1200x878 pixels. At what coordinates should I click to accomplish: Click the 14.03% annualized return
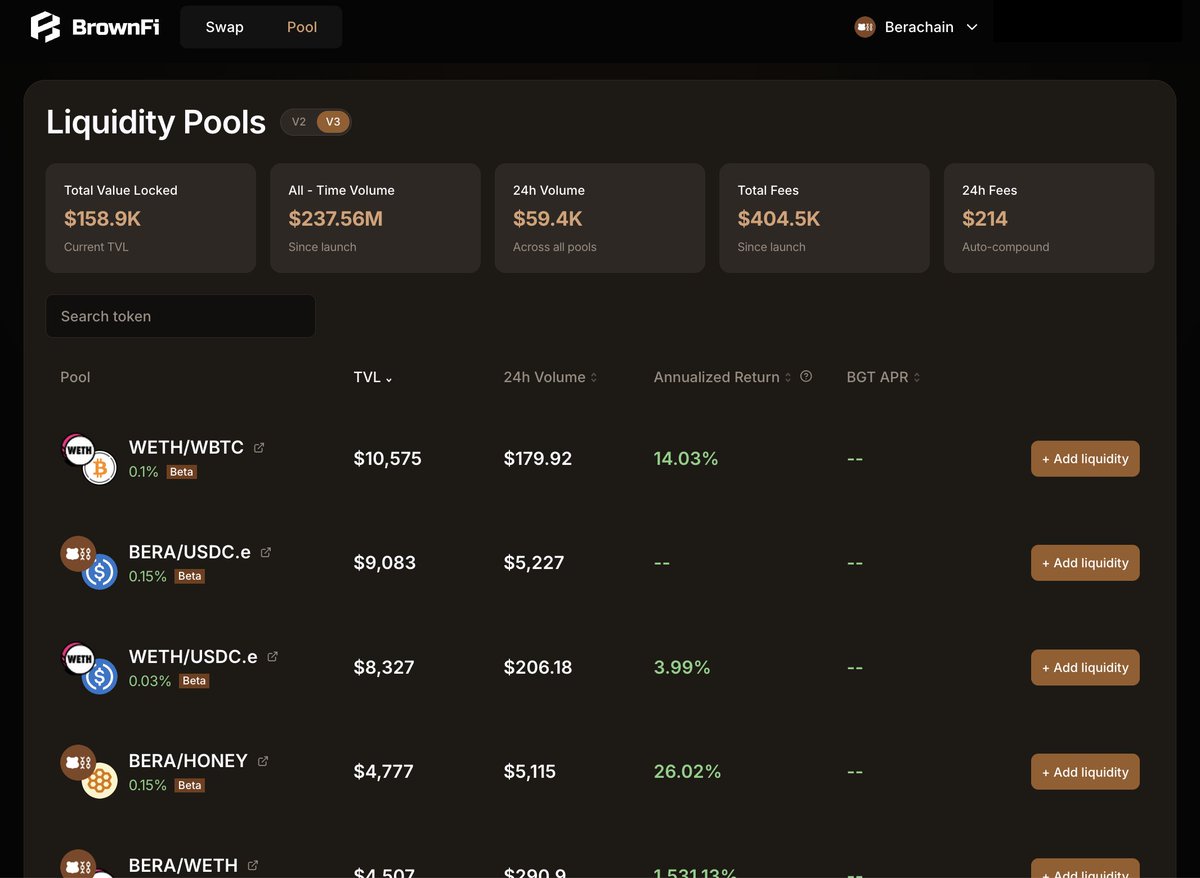coord(686,459)
